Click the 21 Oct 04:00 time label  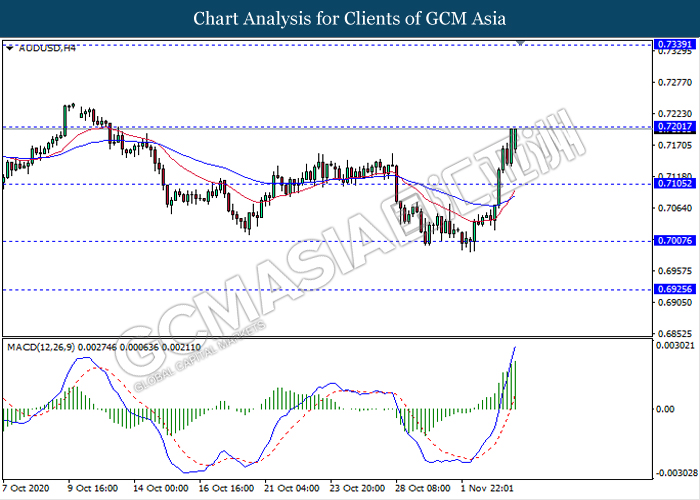[292, 488]
